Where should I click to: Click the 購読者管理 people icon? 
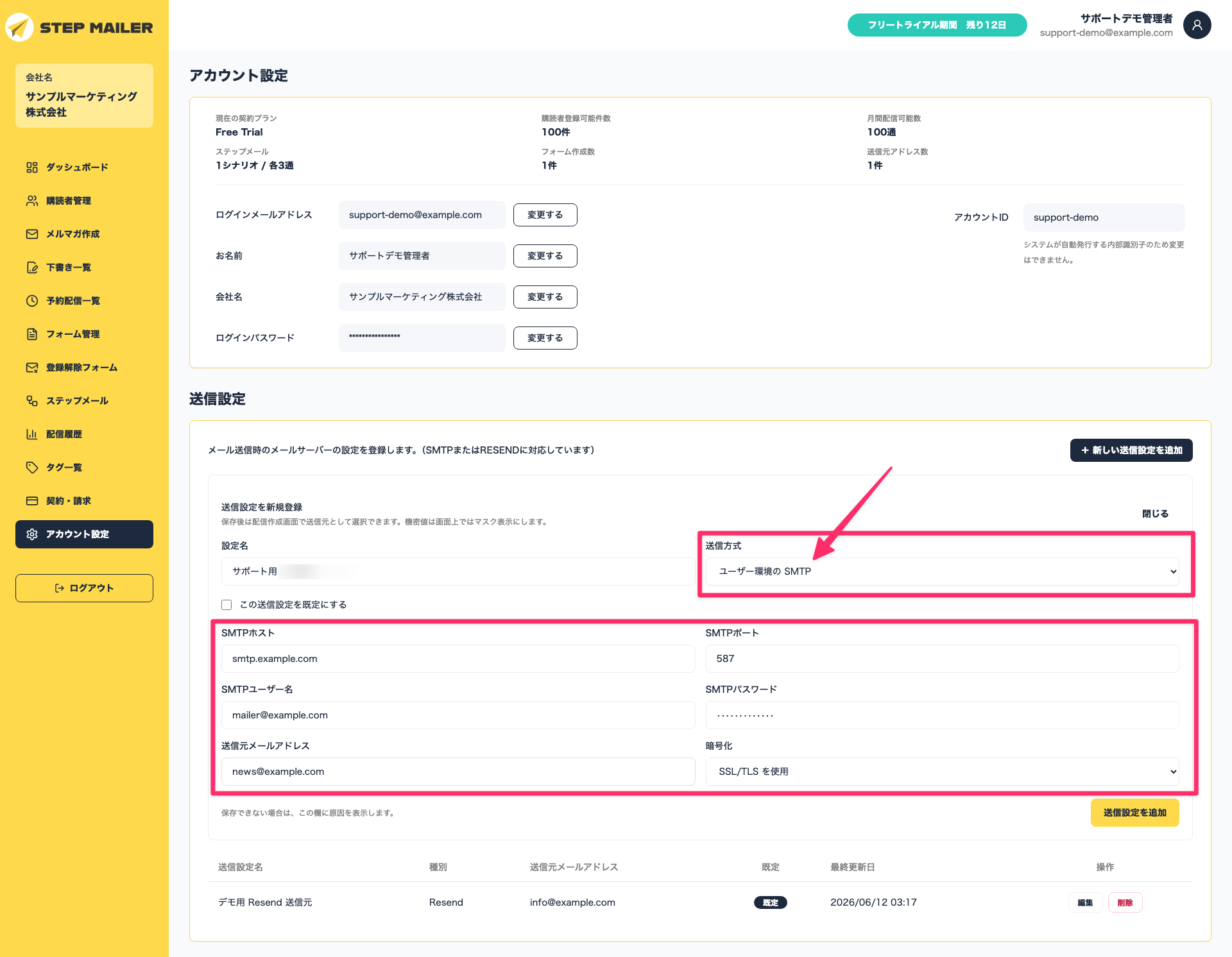click(32, 201)
